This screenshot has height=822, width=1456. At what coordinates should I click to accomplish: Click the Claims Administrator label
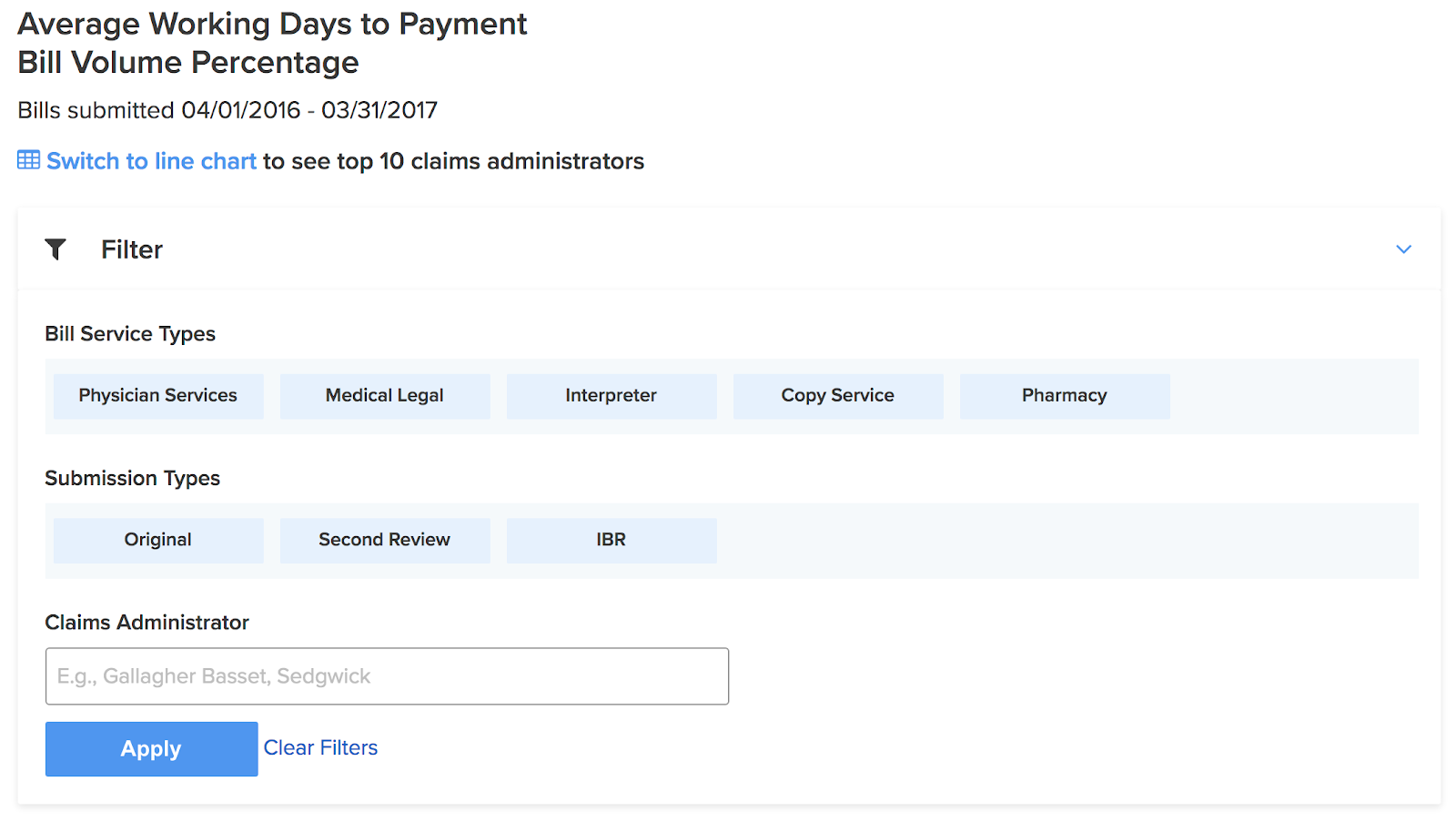(147, 623)
